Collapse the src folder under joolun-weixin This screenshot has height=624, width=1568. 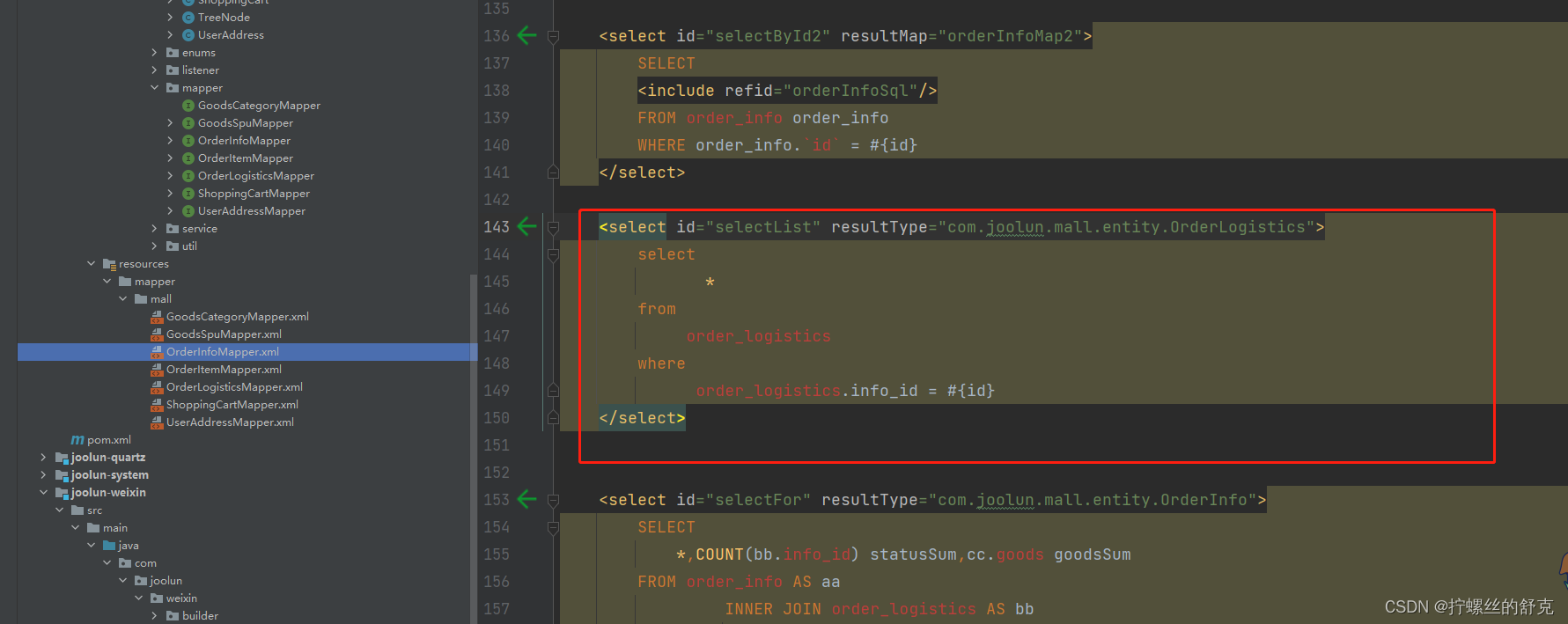[x=60, y=510]
